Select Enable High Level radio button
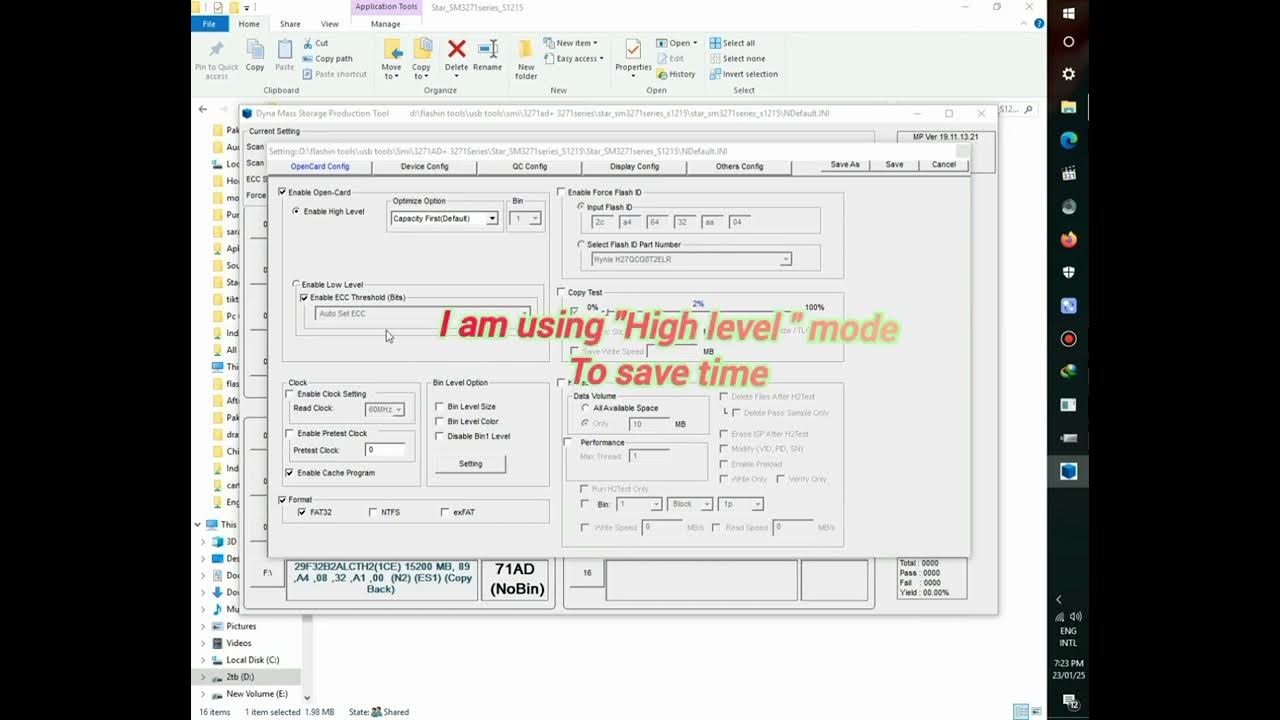Screen dimensions: 1280x720 coord(296,212)
